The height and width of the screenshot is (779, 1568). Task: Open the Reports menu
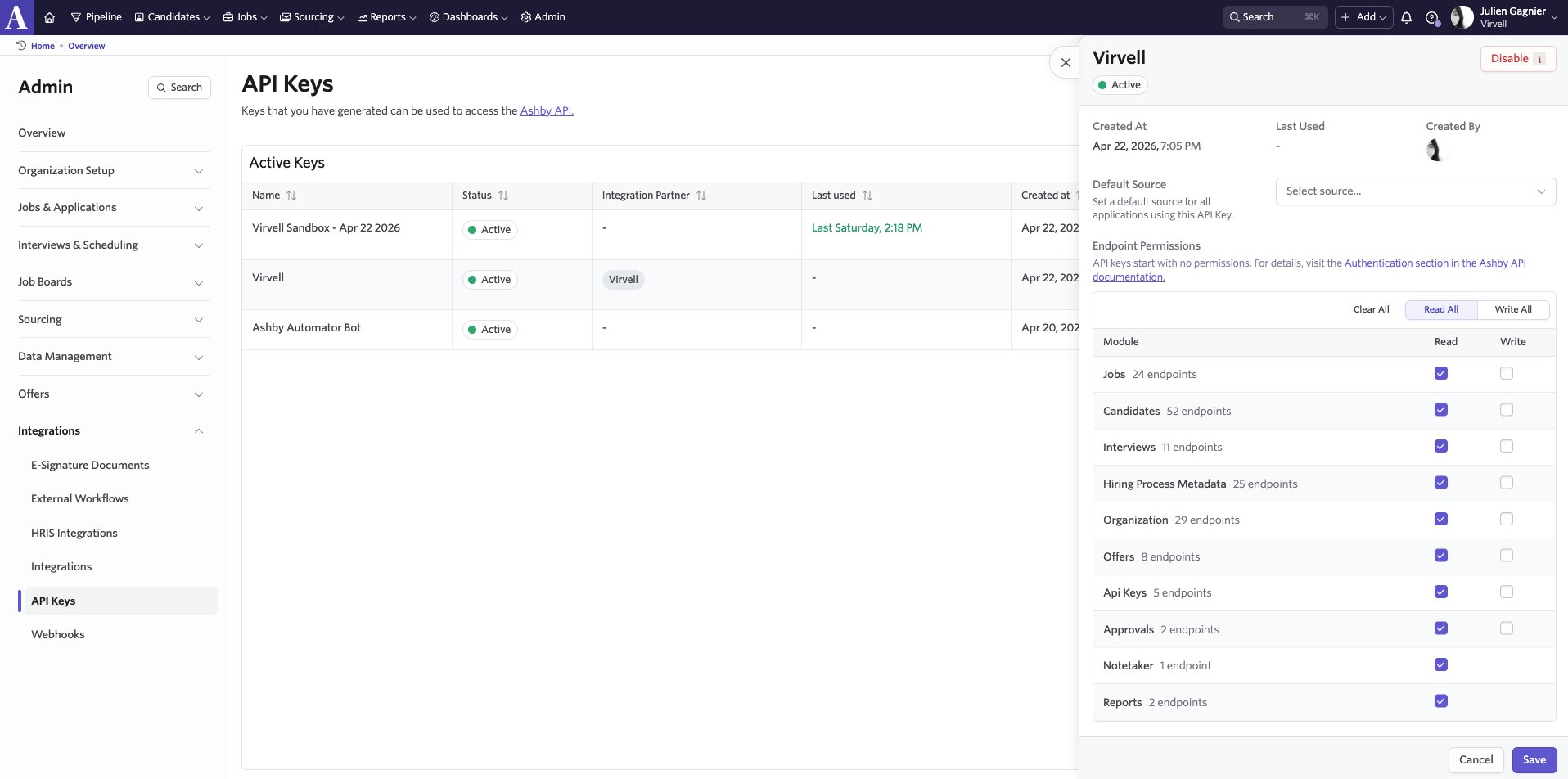coord(386,17)
